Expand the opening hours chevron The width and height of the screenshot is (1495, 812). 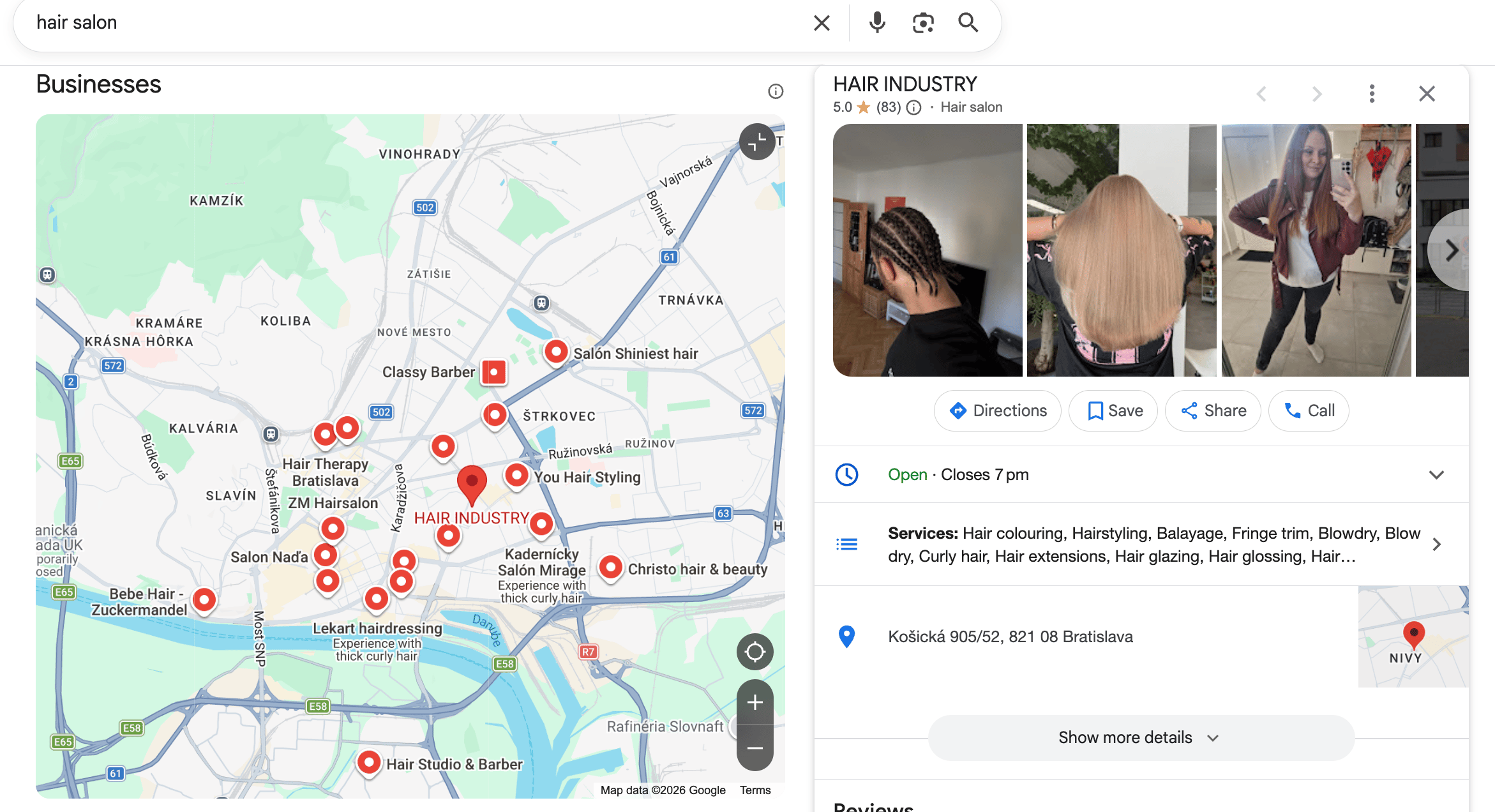pos(1436,475)
